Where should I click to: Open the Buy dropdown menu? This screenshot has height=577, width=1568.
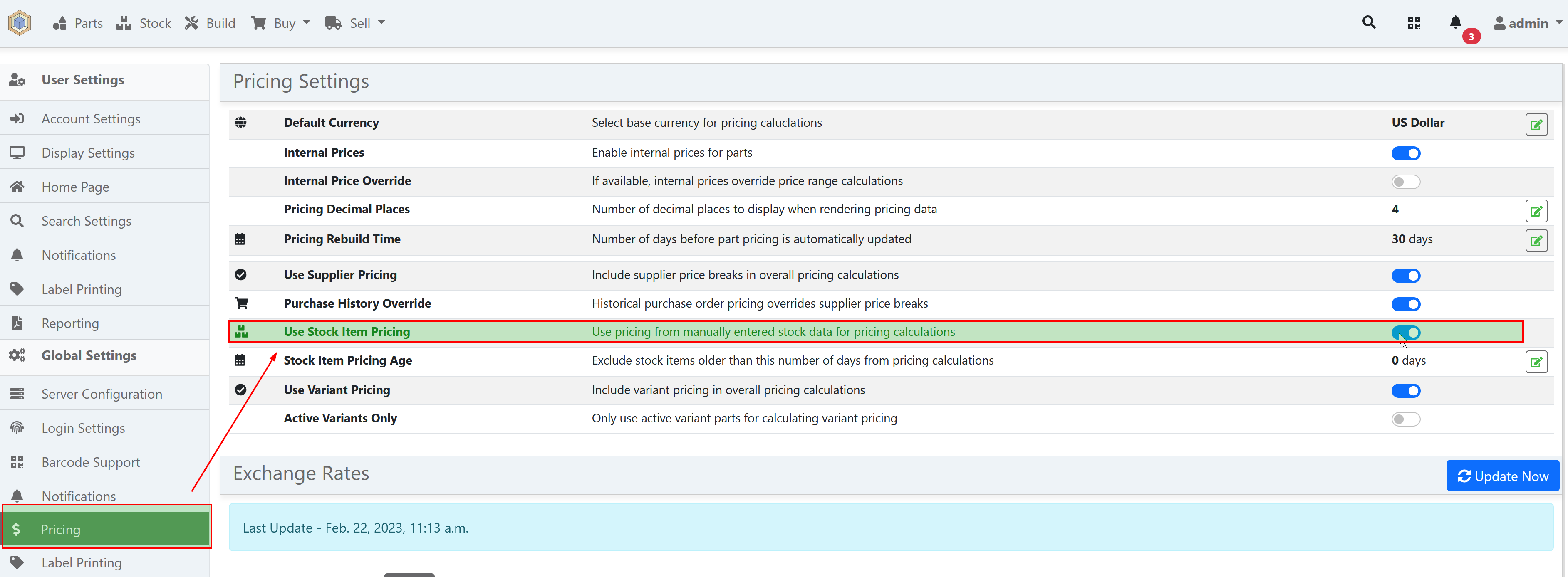click(x=280, y=22)
